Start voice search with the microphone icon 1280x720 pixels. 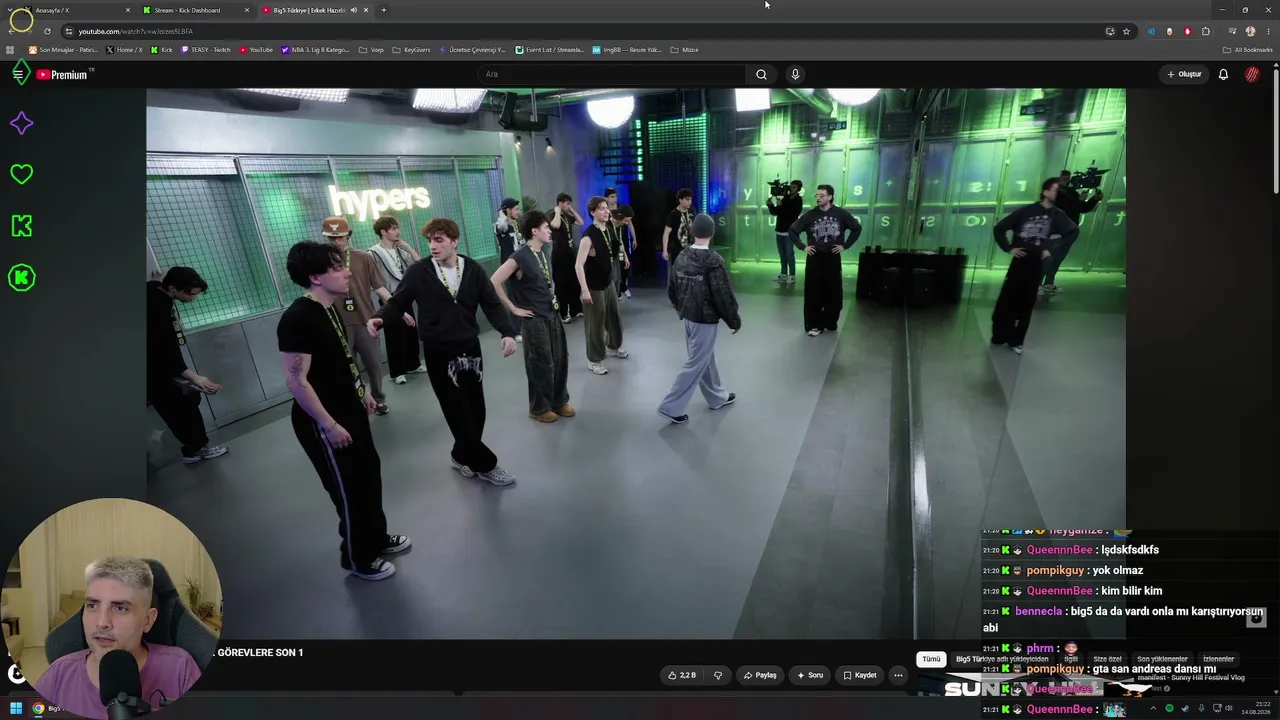(795, 74)
